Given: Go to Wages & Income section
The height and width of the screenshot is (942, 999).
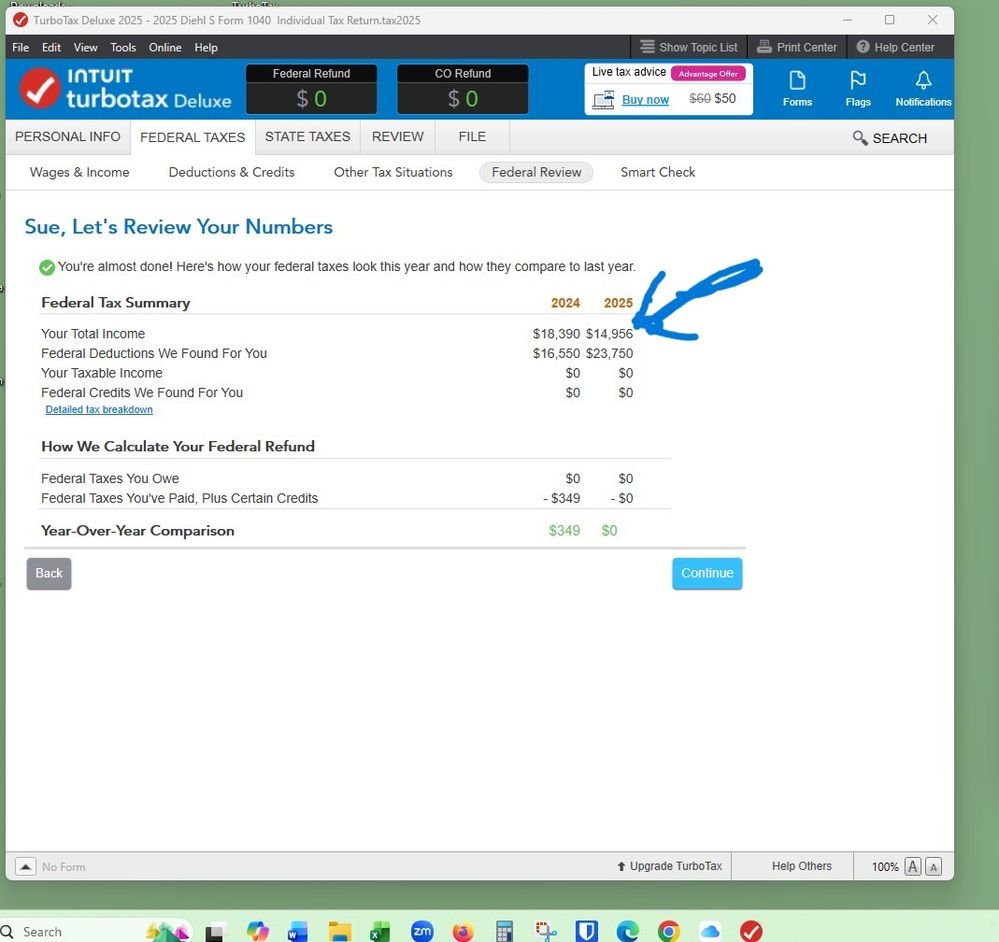Looking at the screenshot, I should 79,172.
